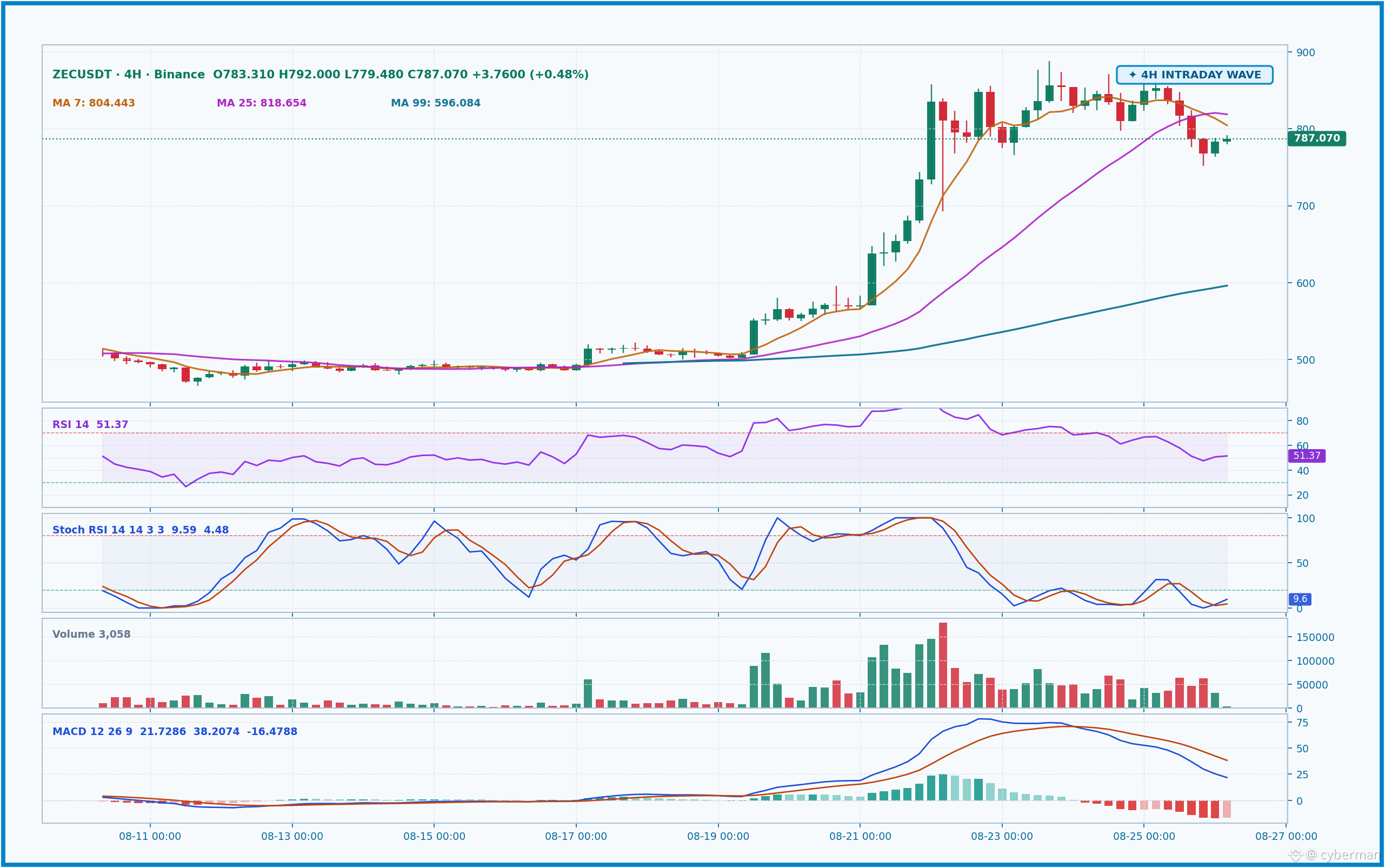Click the 4H INTRADAY WAVE badge

point(1194,75)
